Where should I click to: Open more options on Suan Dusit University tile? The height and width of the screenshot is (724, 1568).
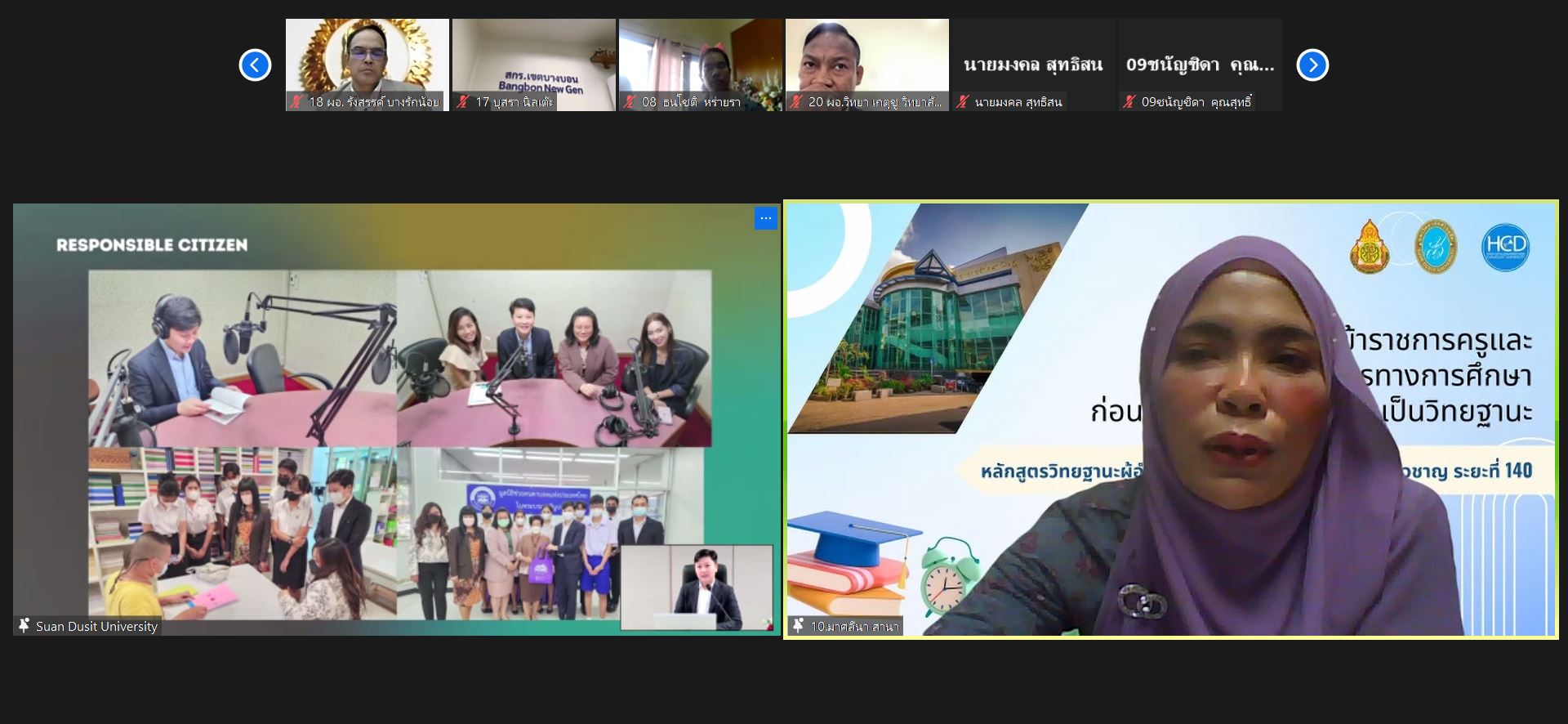click(765, 218)
